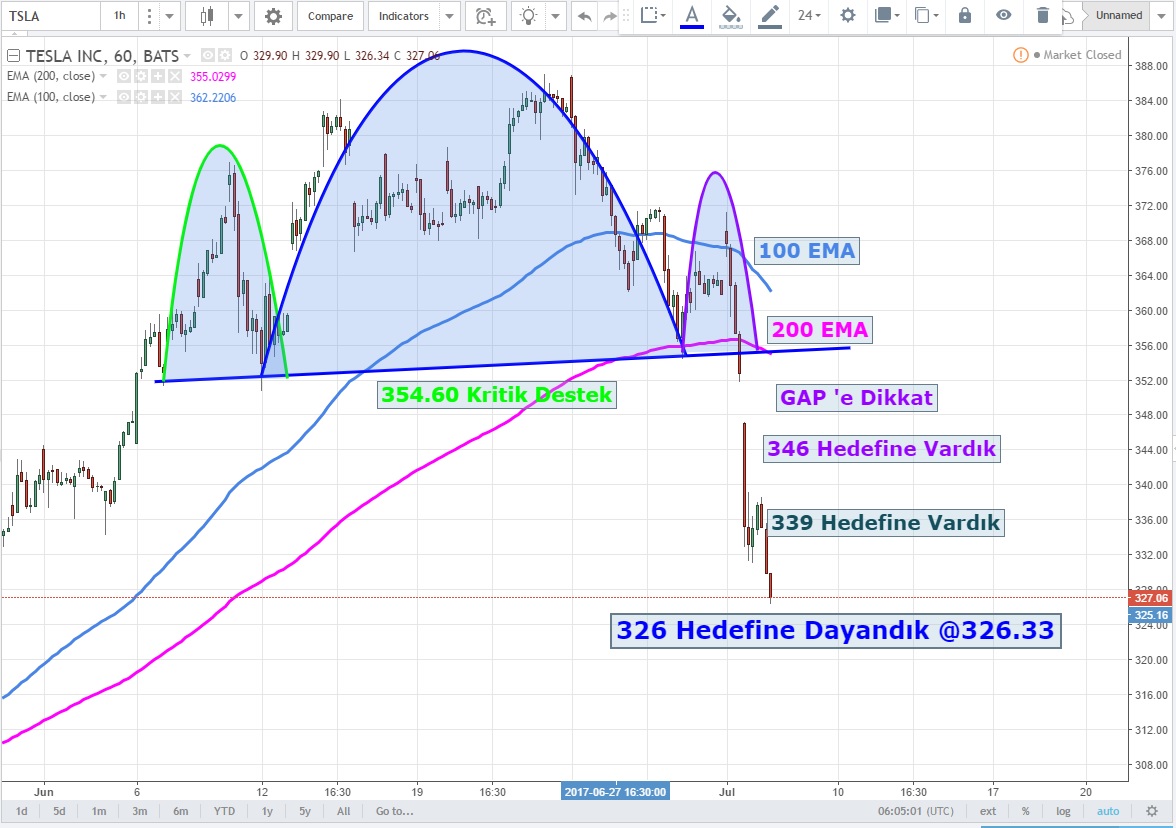This screenshot has height=828, width=1176.
Task: Create alert with alarm clock icon
Action: [x=485, y=16]
